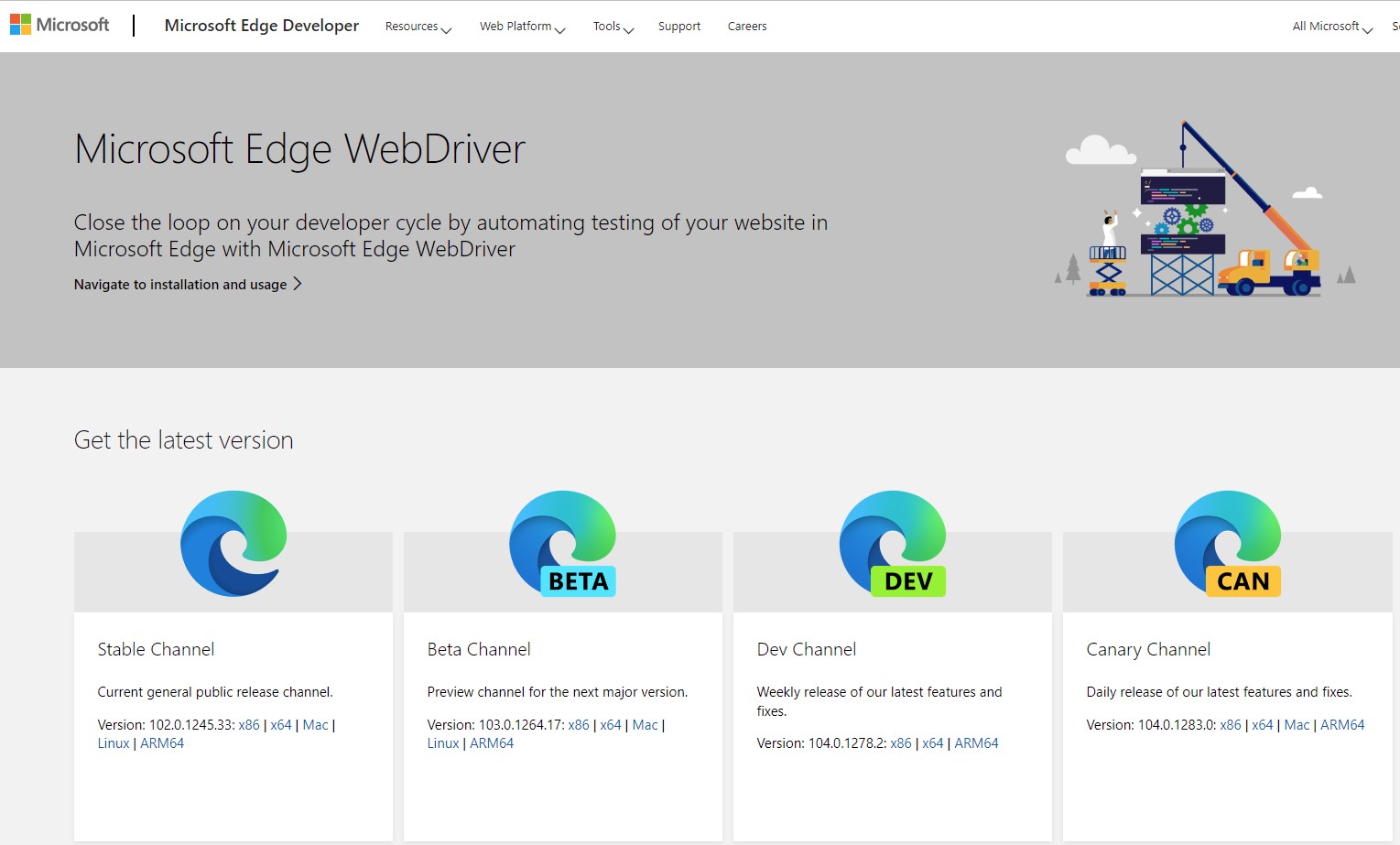Click 'Preview channel for the next major version.' text

(x=558, y=692)
